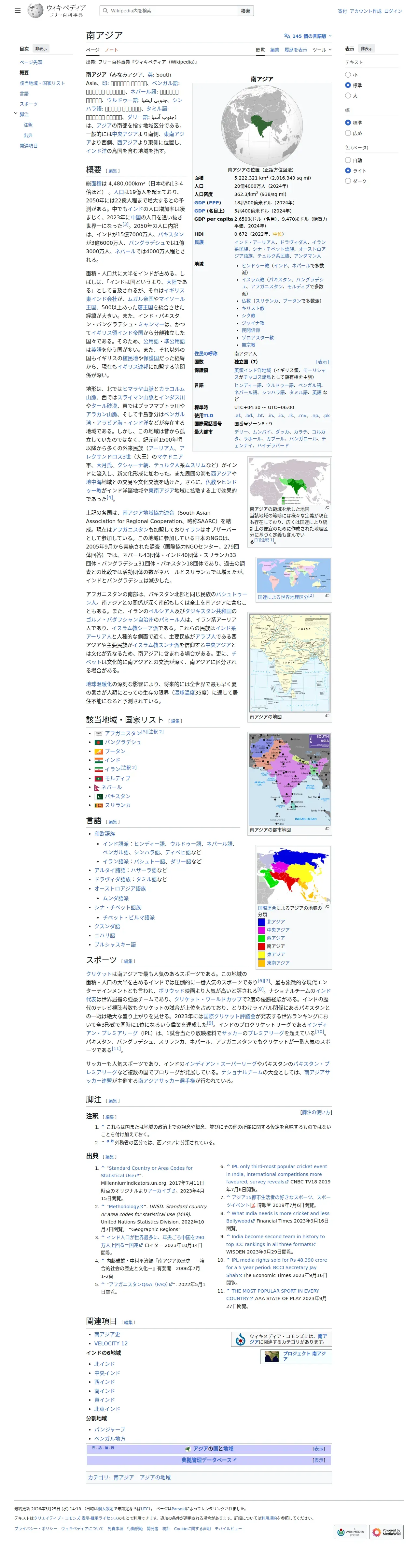418x1568 pixels.
Task: Hide the 目次 sidebar with 非表示
Action: (x=41, y=49)
